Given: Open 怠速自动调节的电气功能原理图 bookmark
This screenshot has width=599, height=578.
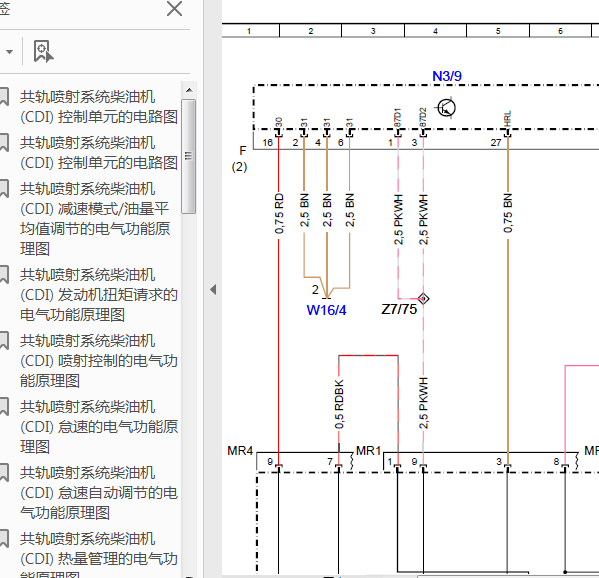Looking at the screenshot, I should (99, 493).
